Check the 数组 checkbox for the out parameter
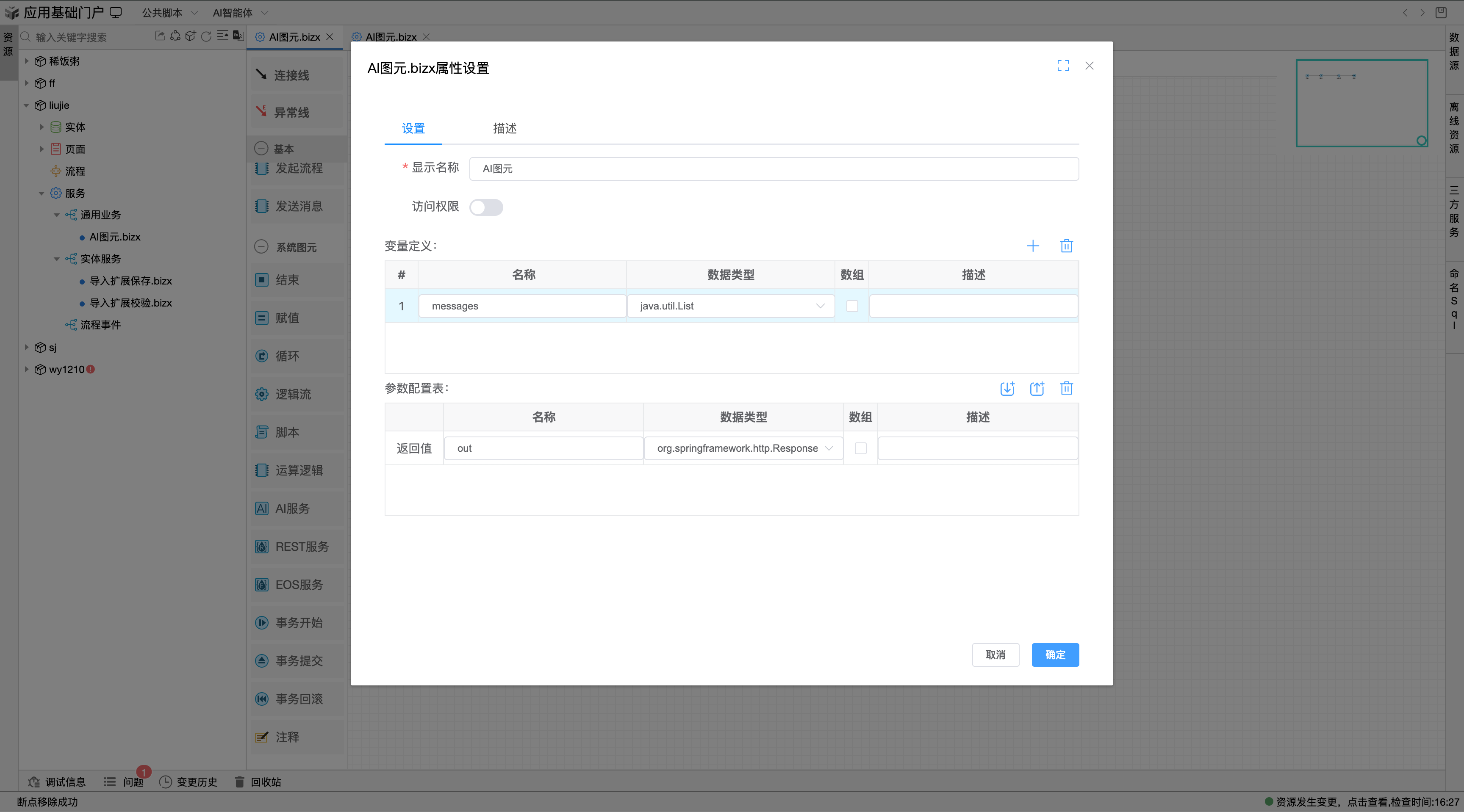 pyautogui.click(x=860, y=448)
